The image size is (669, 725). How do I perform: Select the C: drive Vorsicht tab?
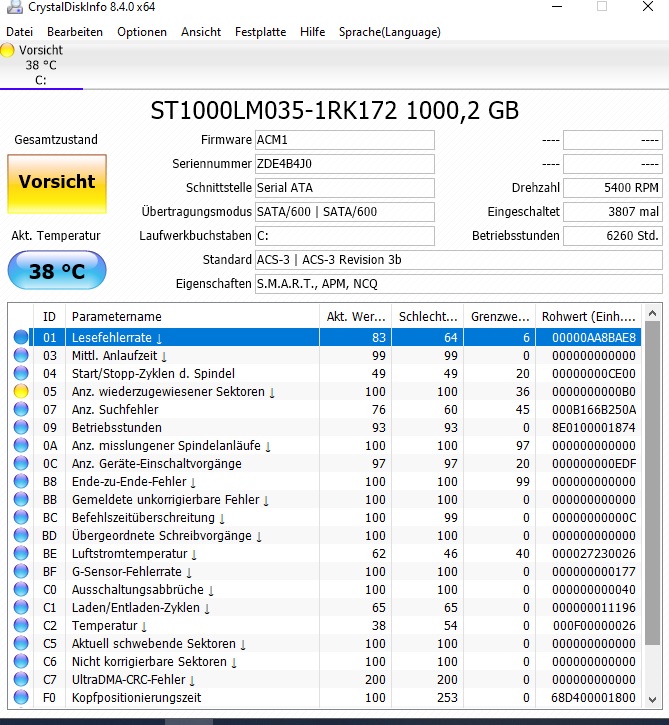click(x=41, y=65)
